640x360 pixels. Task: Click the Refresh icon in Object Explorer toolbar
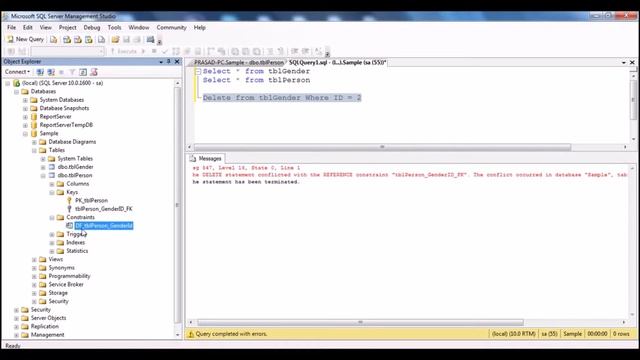click(x=83, y=72)
